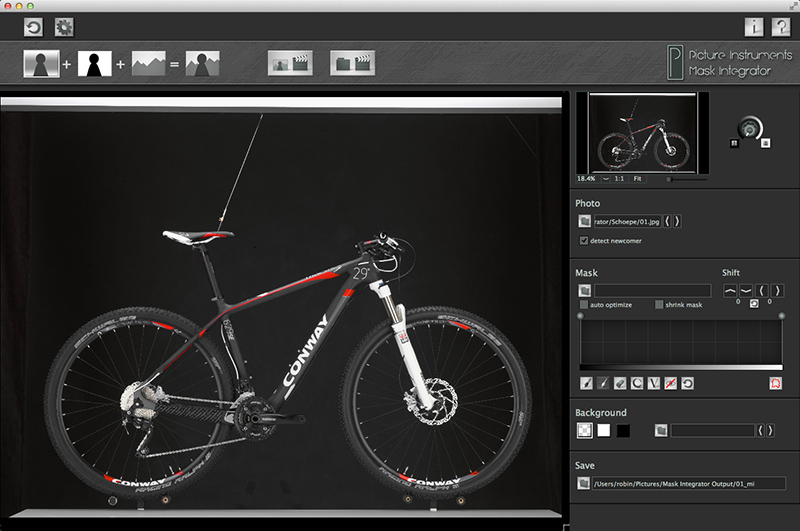Click the V-shaped mask tool icon
This screenshot has height=531, width=800.
654,383
